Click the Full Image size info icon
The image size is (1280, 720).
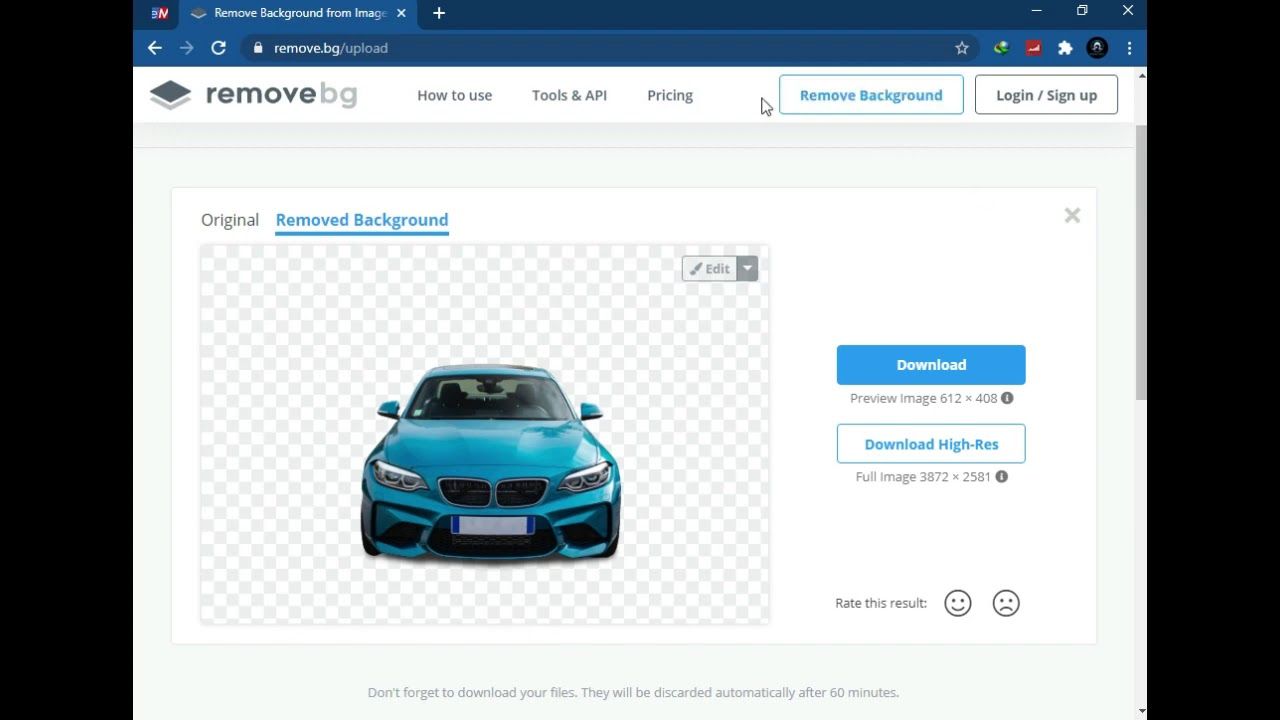tap(1001, 477)
